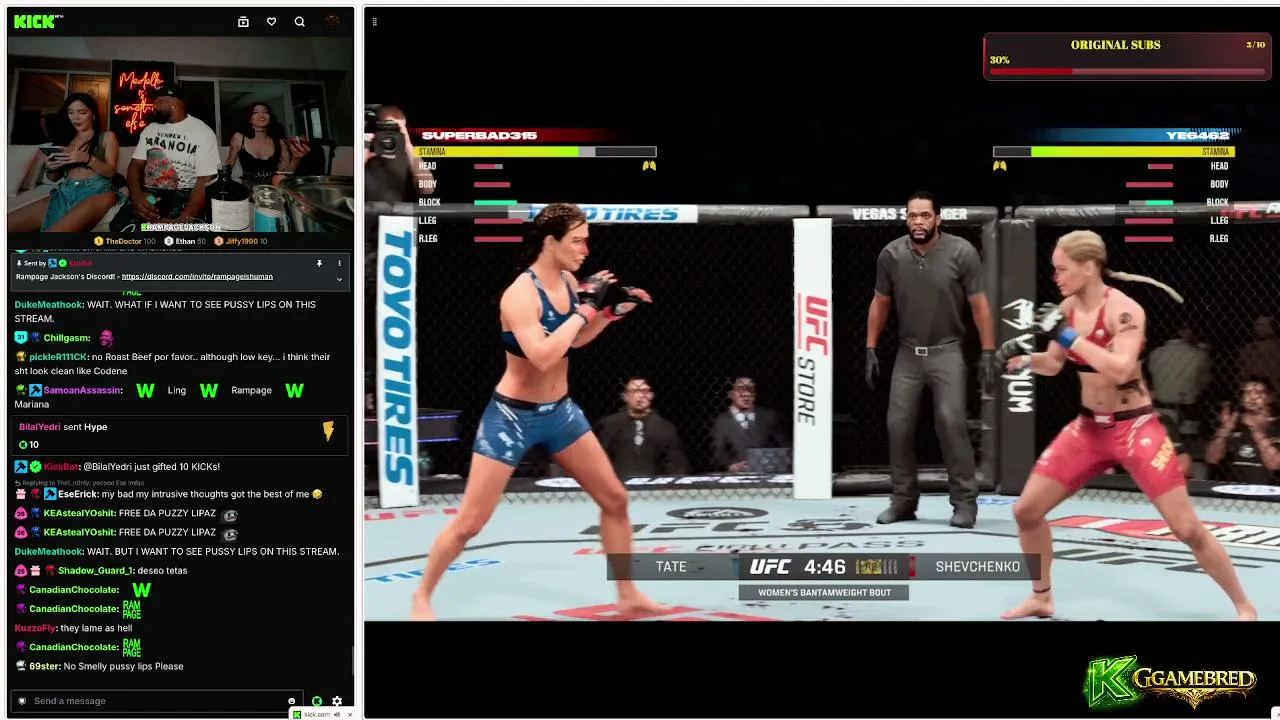This screenshot has height=720, width=1280.
Task: Click the SHEVCHENKO fighter name label
Action: coord(977,567)
